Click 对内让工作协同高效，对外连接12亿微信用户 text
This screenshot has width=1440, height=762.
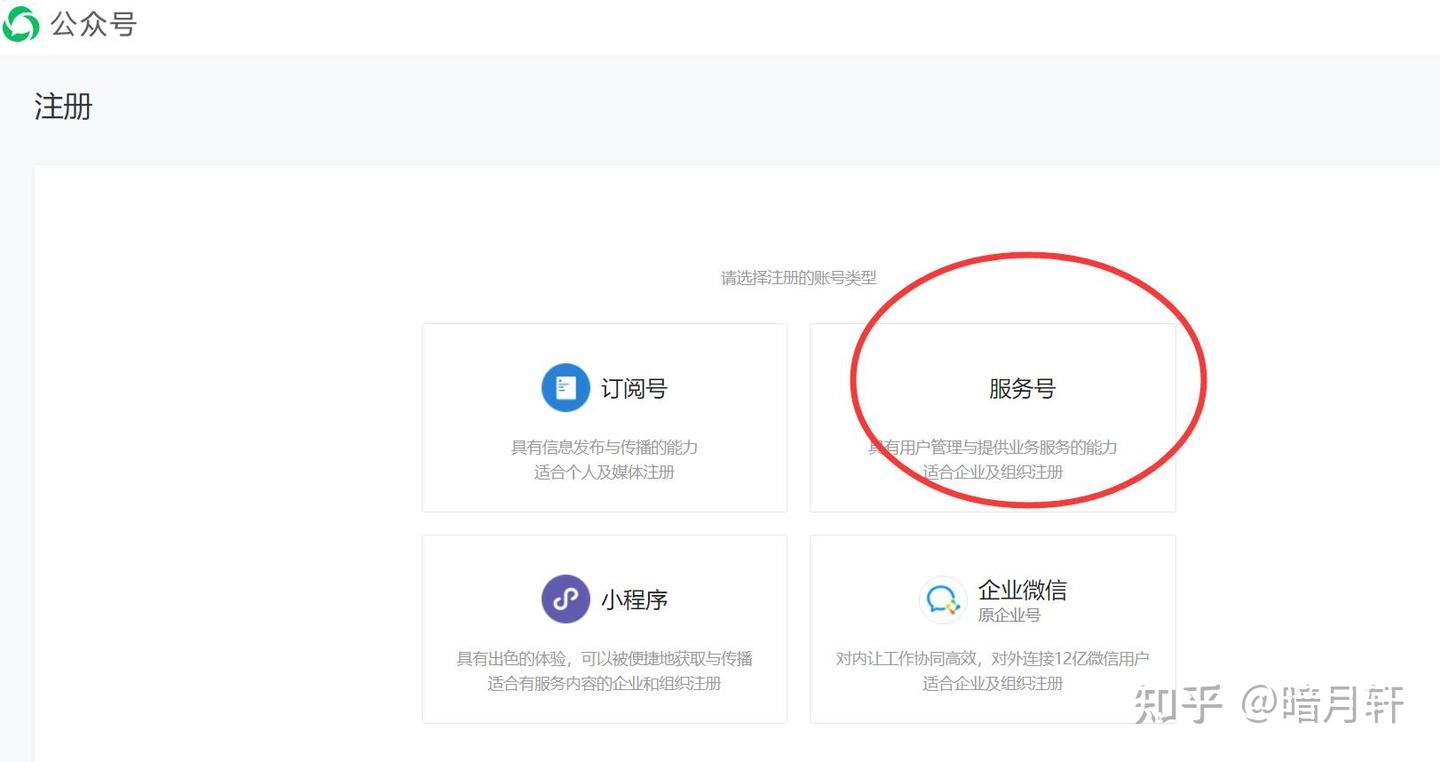click(x=993, y=659)
